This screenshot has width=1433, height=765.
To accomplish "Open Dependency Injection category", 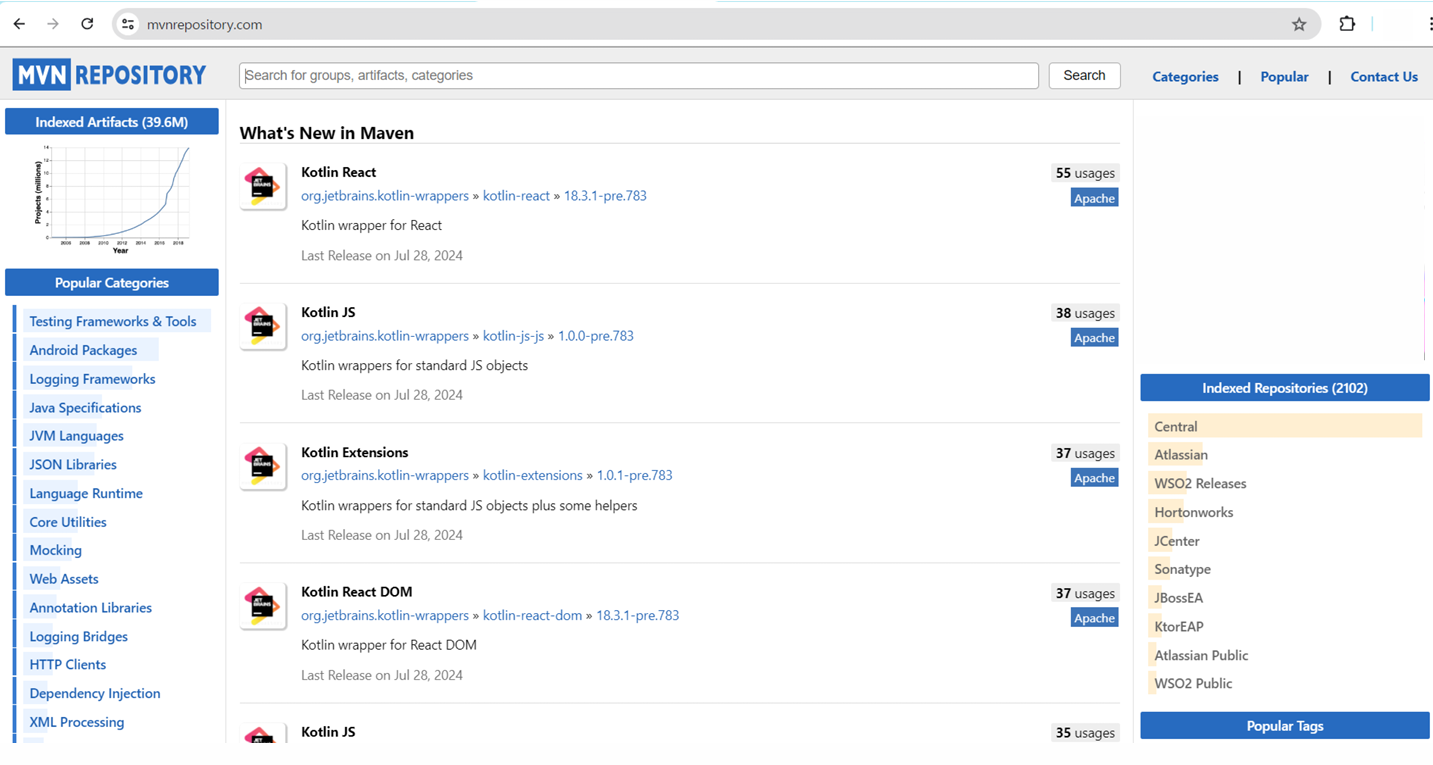I will pos(95,693).
